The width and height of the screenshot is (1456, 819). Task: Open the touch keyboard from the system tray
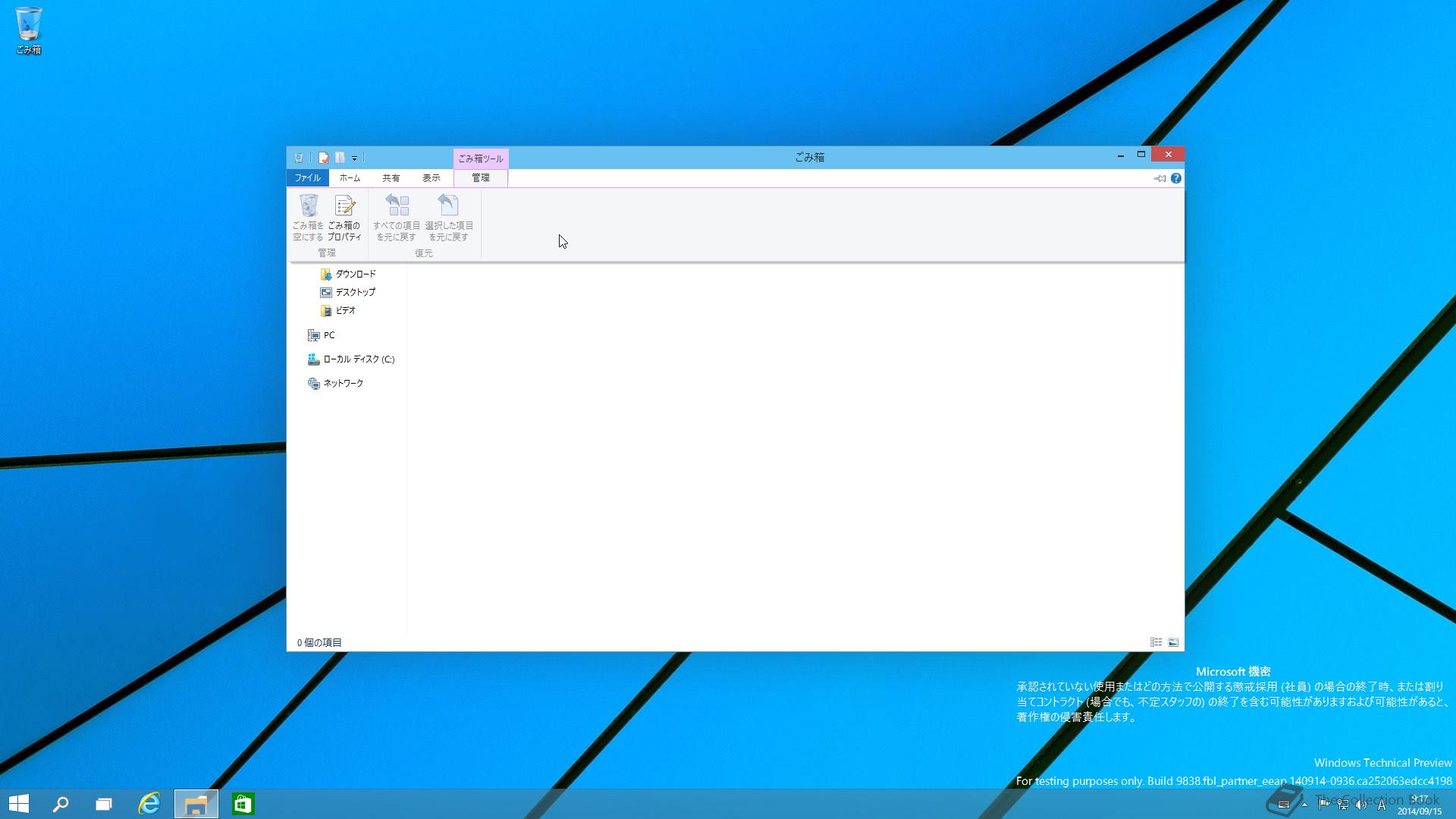click(x=1283, y=805)
